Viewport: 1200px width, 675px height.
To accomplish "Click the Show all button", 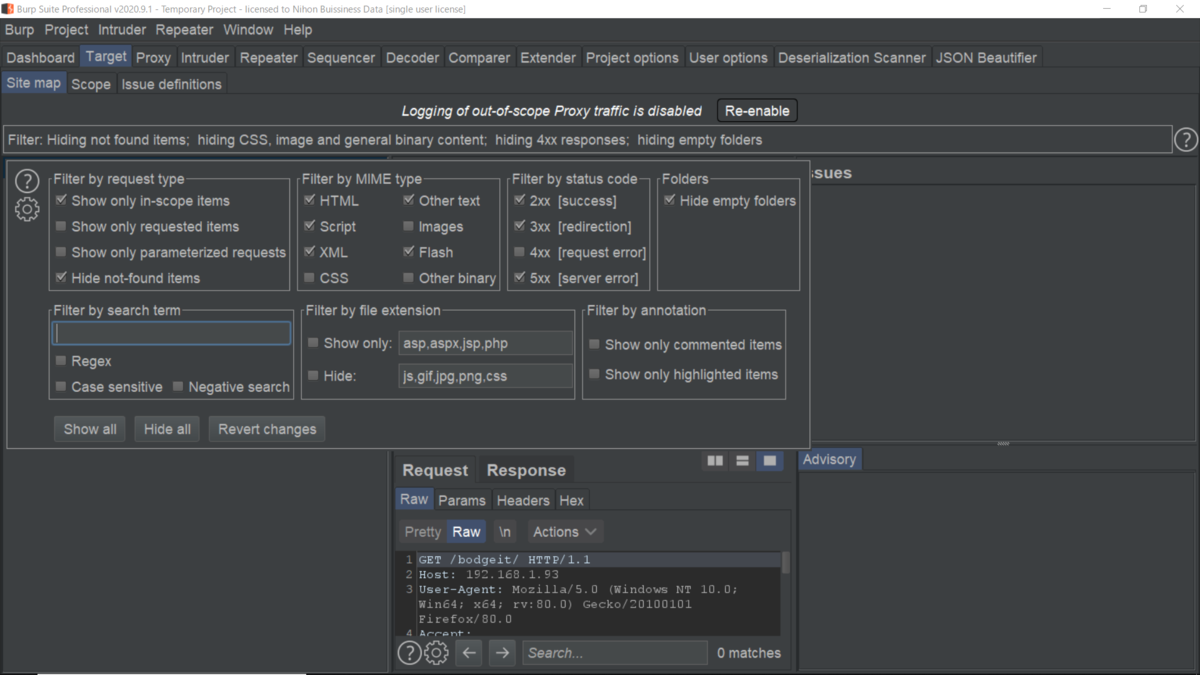I will pyautogui.click(x=90, y=429).
